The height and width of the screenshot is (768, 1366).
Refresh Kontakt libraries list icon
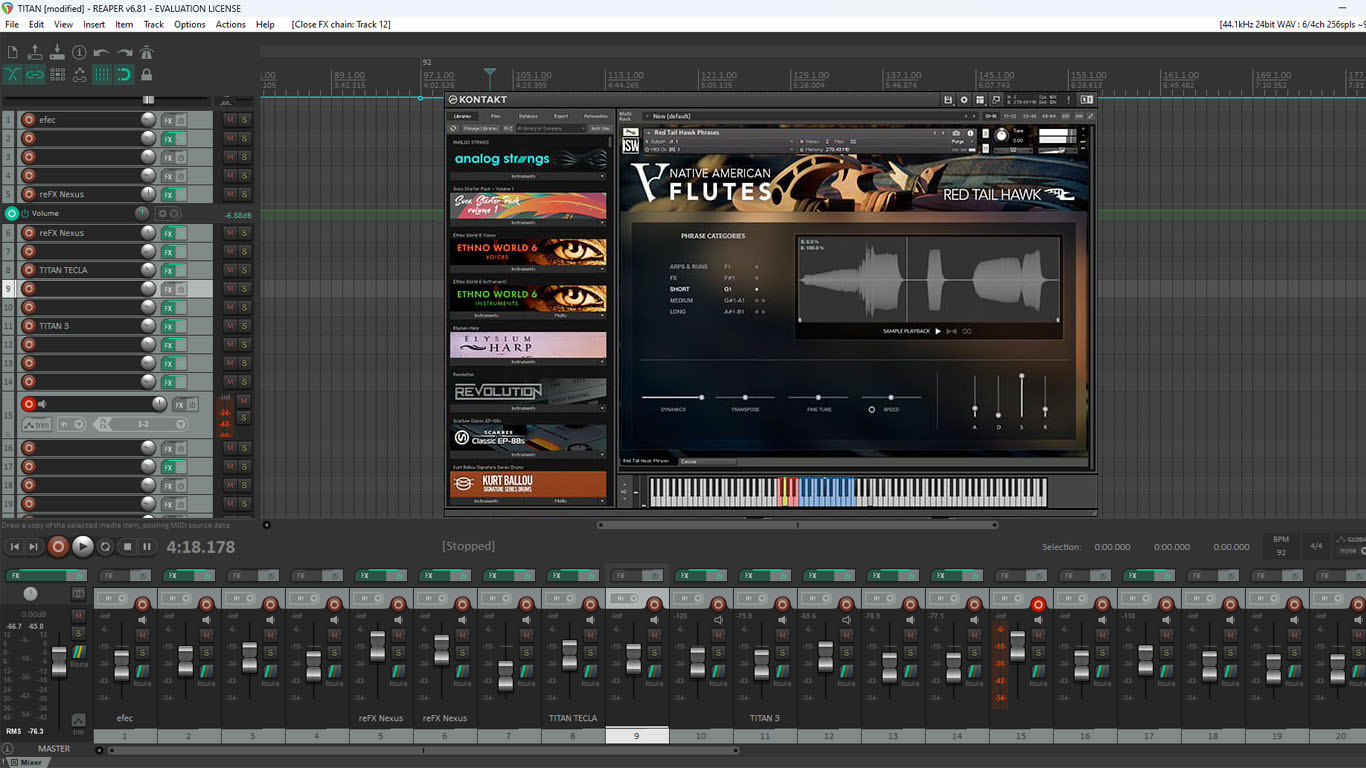(453, 128)
